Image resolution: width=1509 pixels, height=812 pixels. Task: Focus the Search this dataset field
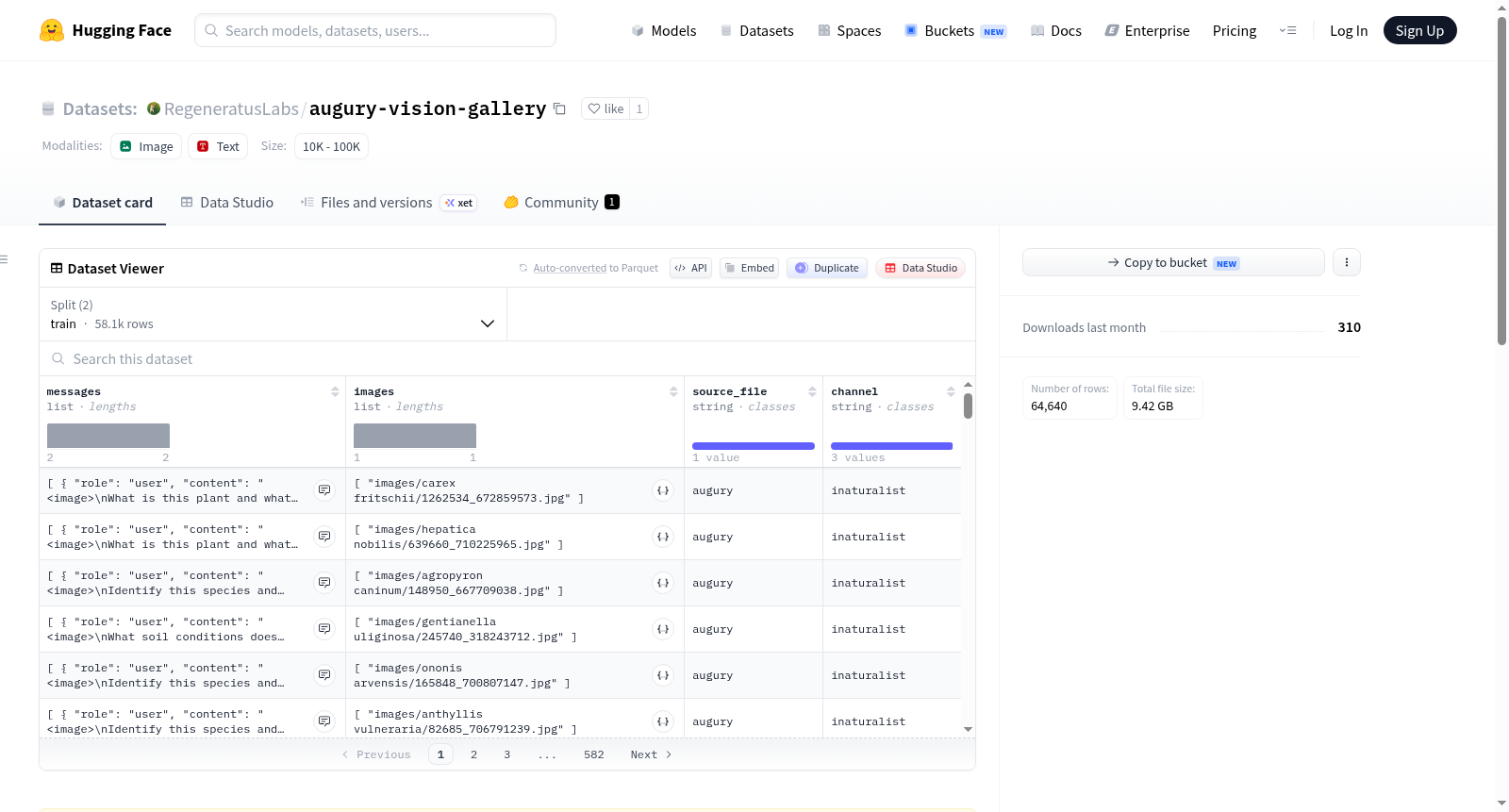tap(507, 359)
